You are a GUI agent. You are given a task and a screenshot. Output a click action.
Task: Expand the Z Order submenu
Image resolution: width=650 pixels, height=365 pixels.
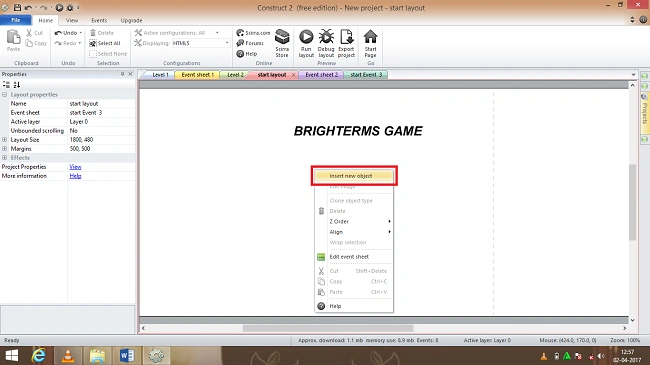354,221
